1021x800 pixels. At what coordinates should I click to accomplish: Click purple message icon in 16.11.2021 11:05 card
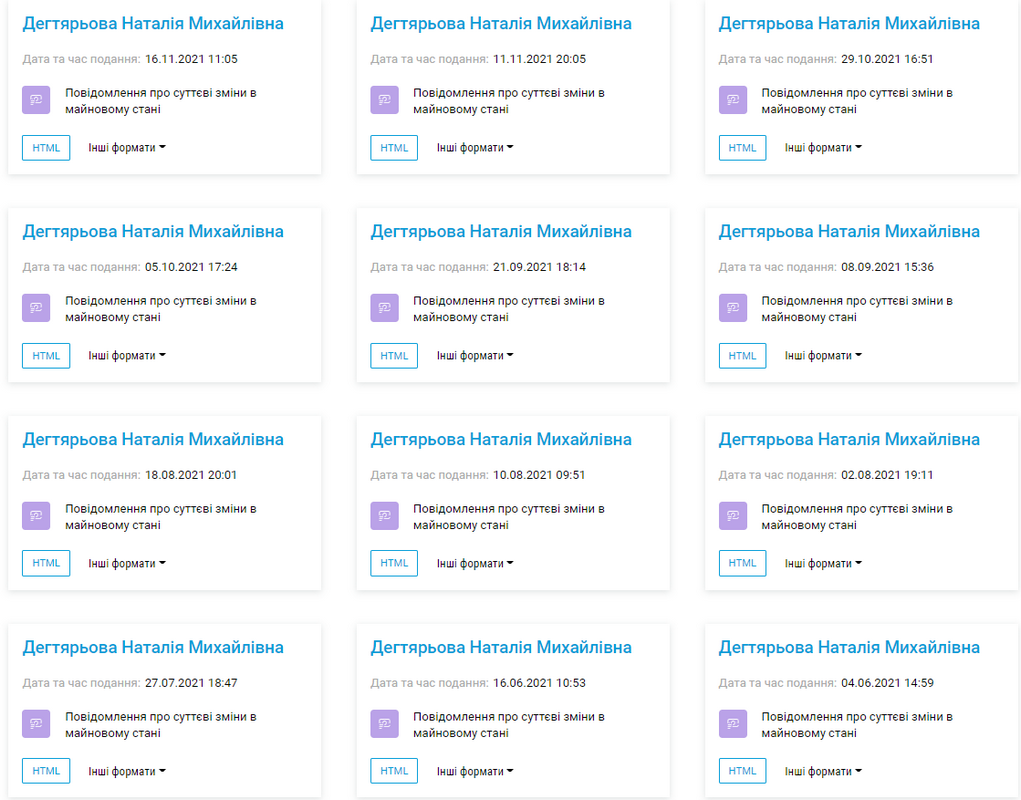36,100
